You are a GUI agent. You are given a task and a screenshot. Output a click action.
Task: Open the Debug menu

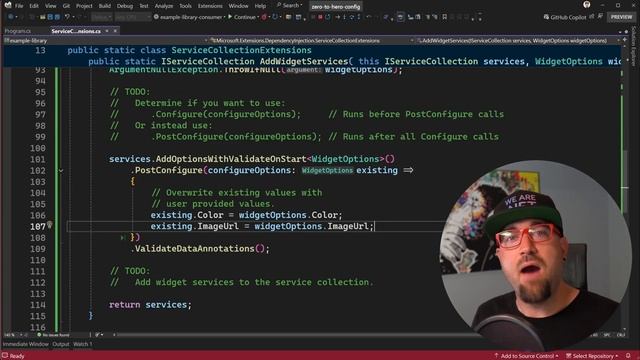pos(124,6)
